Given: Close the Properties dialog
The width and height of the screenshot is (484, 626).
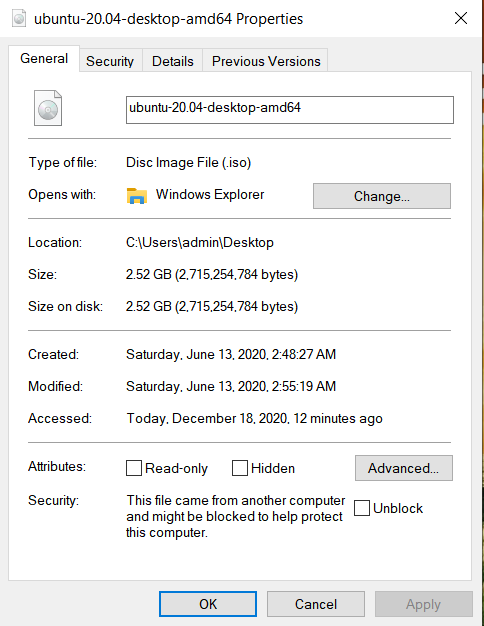Looking at the screenshot, I should pos(461,18).
